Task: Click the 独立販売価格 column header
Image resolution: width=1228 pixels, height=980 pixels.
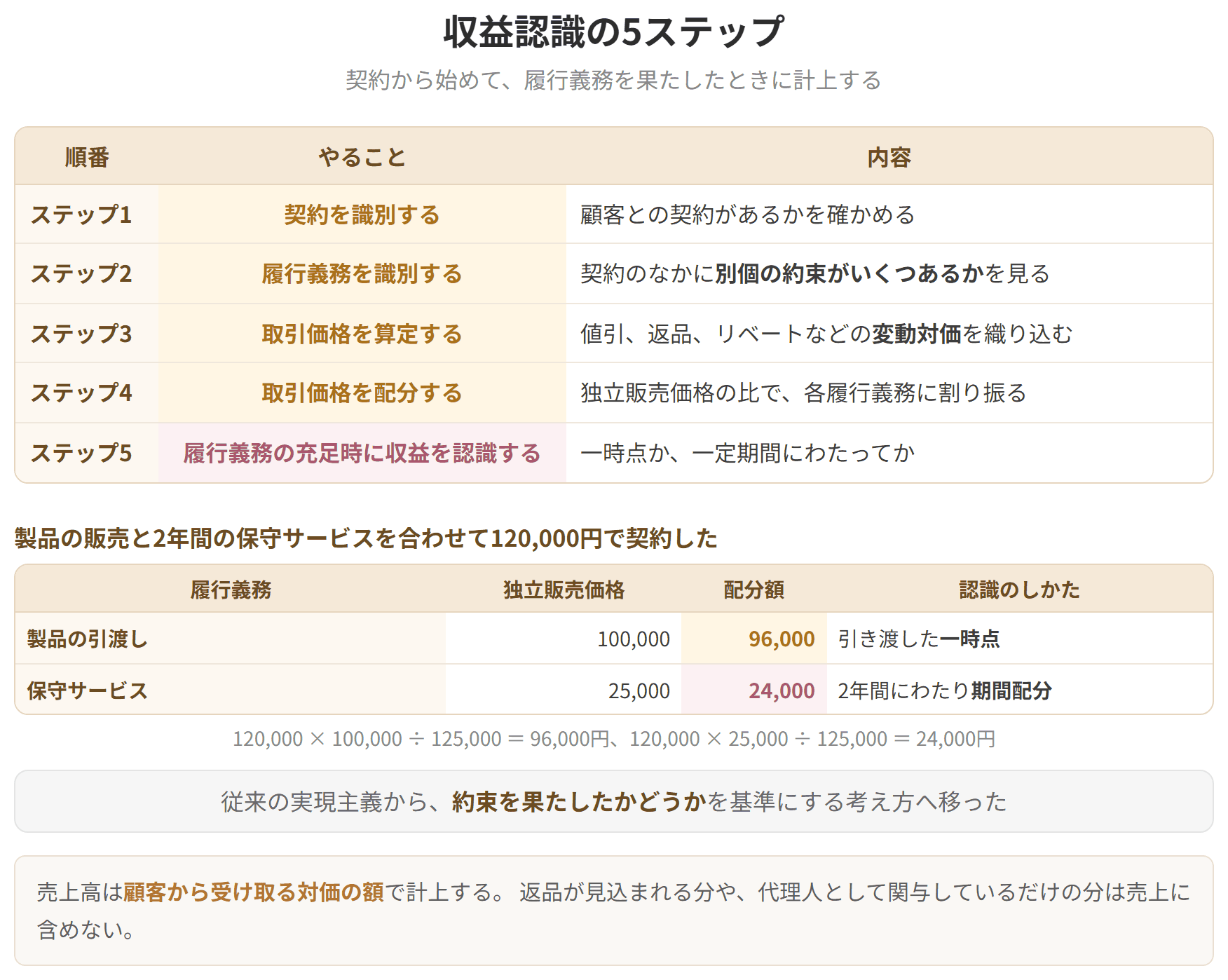Action: tap(564, 590)
